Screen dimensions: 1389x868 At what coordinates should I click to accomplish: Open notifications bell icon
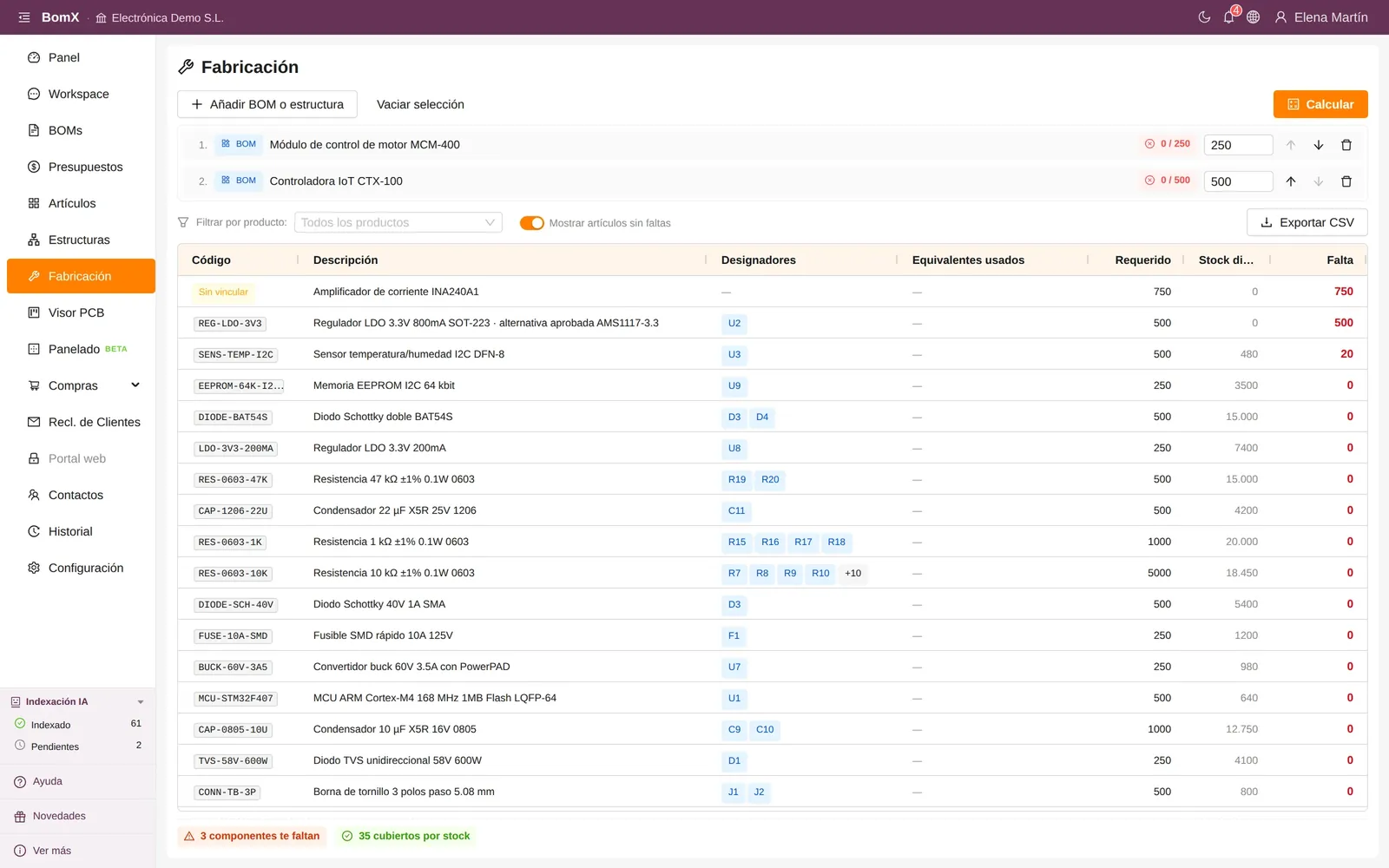pos(1229,17)
